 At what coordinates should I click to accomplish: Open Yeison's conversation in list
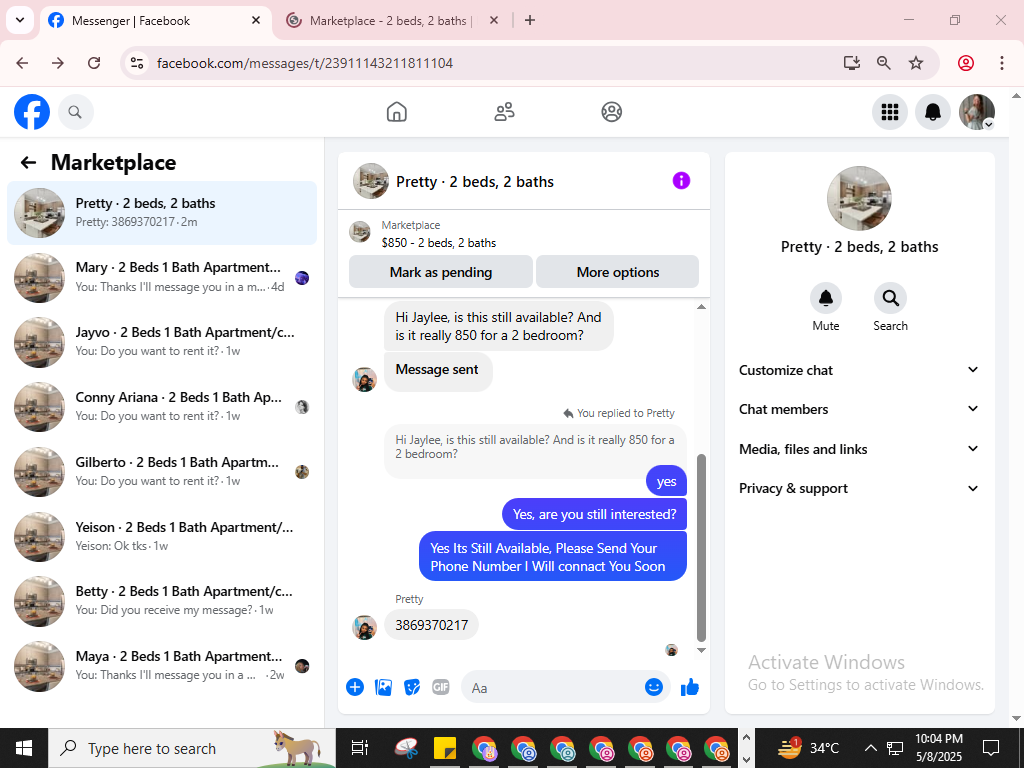[162, 537]
